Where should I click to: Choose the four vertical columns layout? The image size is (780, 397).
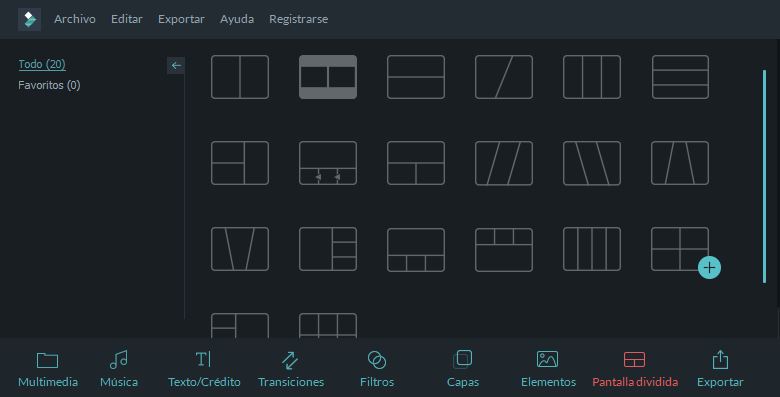point(592,249)
